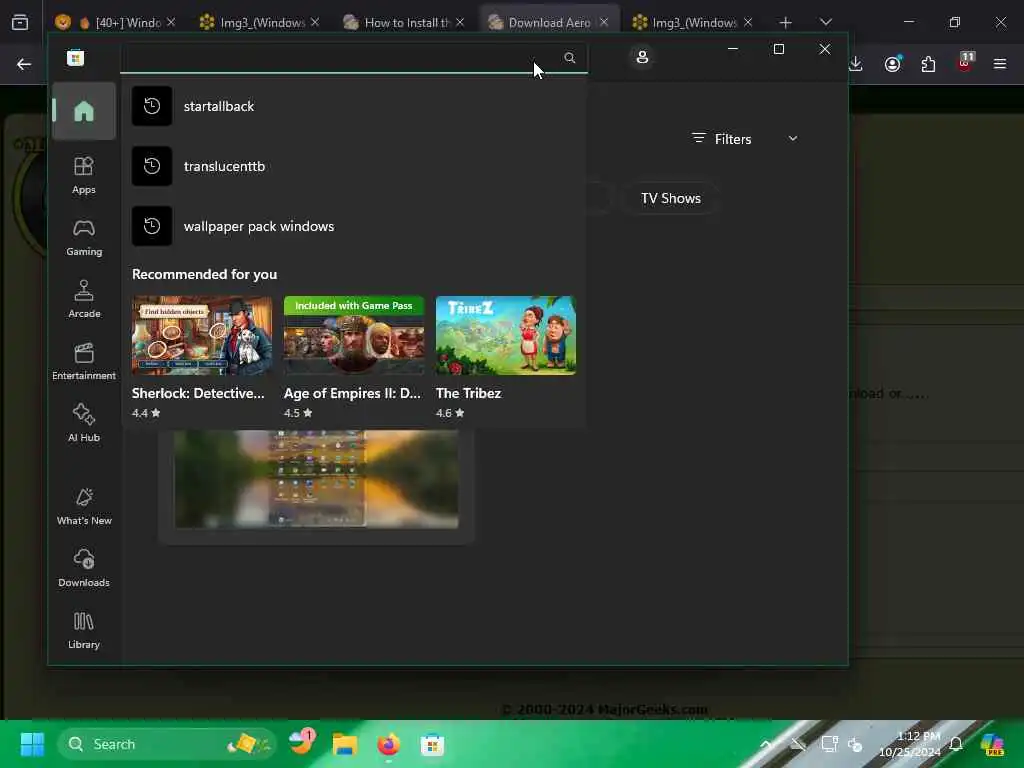The image size is (1024, 768).
Task: Click history icon beside startallback
Action: [152, 106]
